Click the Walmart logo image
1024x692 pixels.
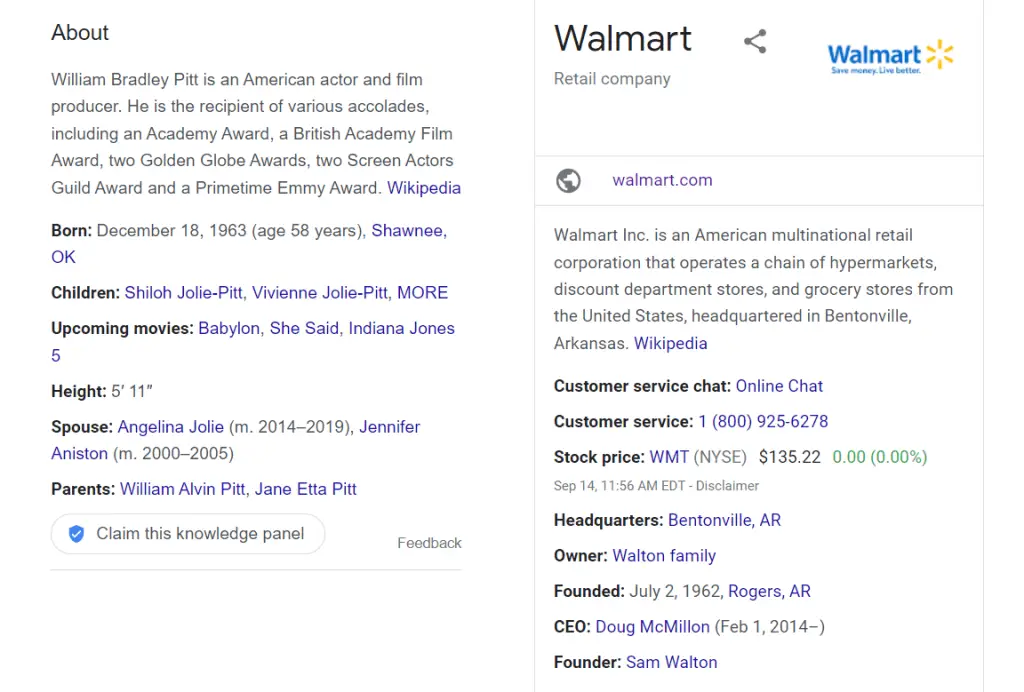click(890, 57)
